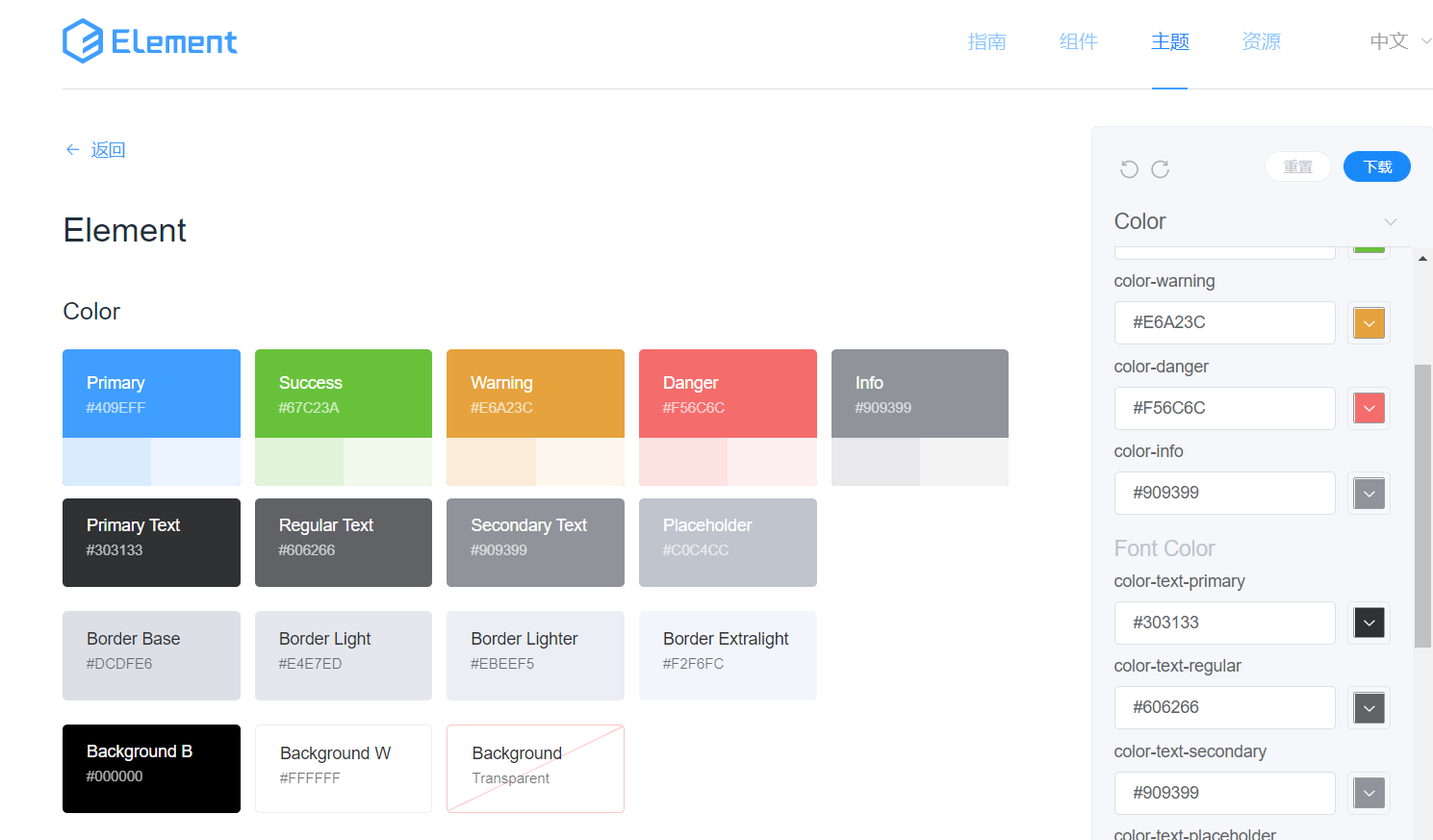The image size is (1433, 840).
Task: Click the redo arrow icon
Action: [x=1161, y=169]
